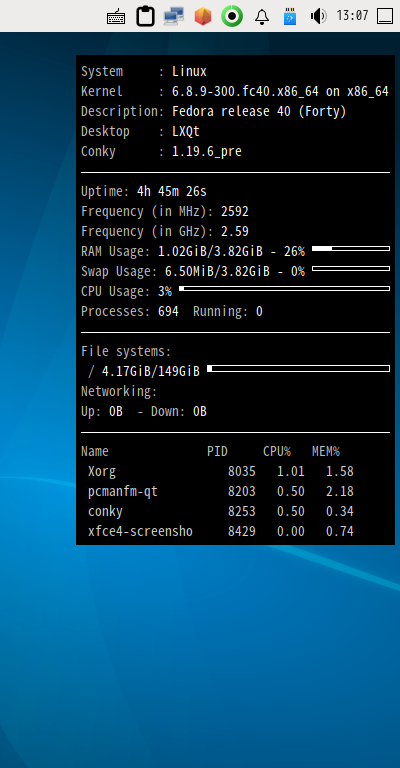The height and width of the screenshot is (768, 400).
Task: Click the CPU usage value '3%'
Action: tap(165, 291)
